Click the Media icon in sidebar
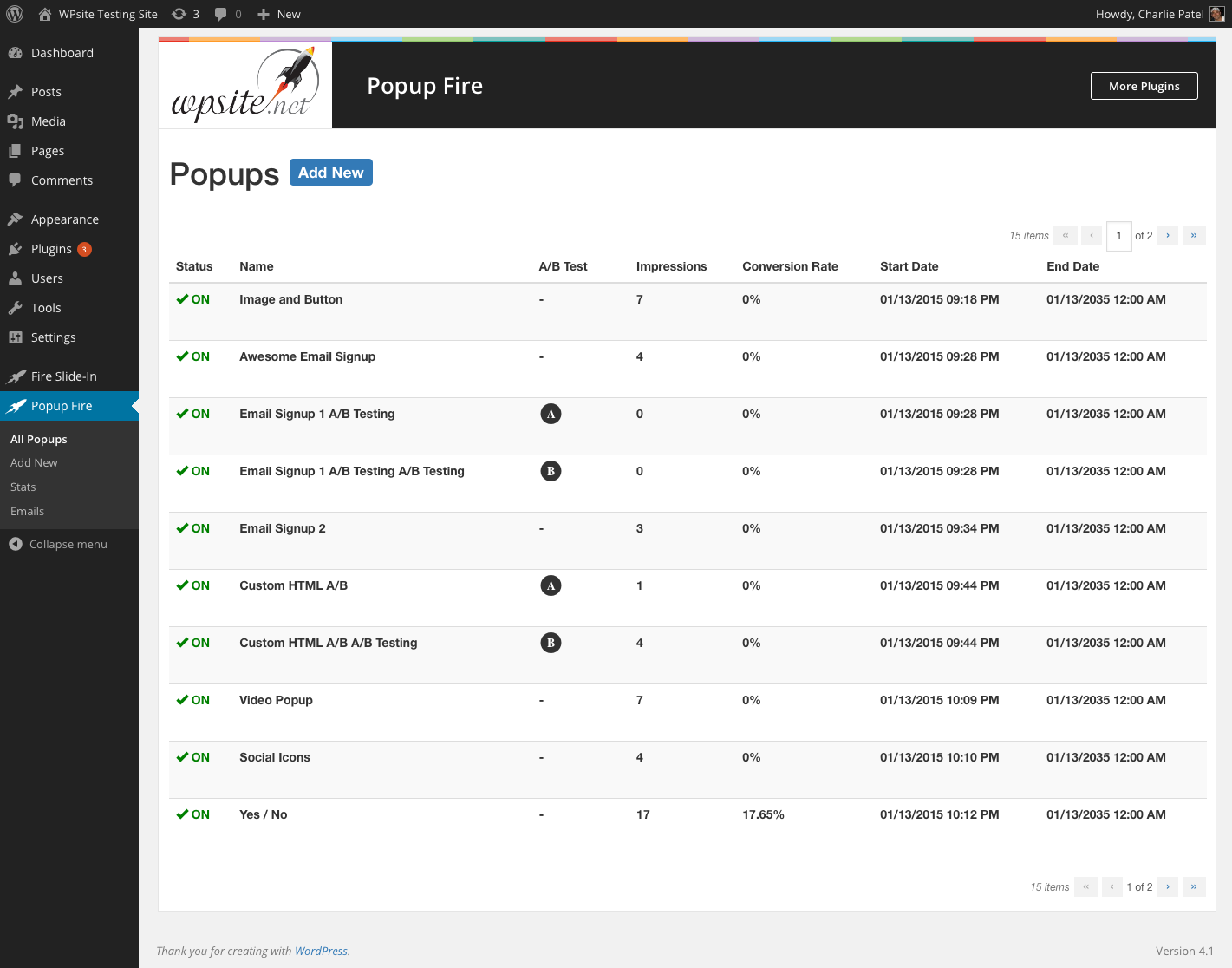1232x968 pixels. (16, 121)
